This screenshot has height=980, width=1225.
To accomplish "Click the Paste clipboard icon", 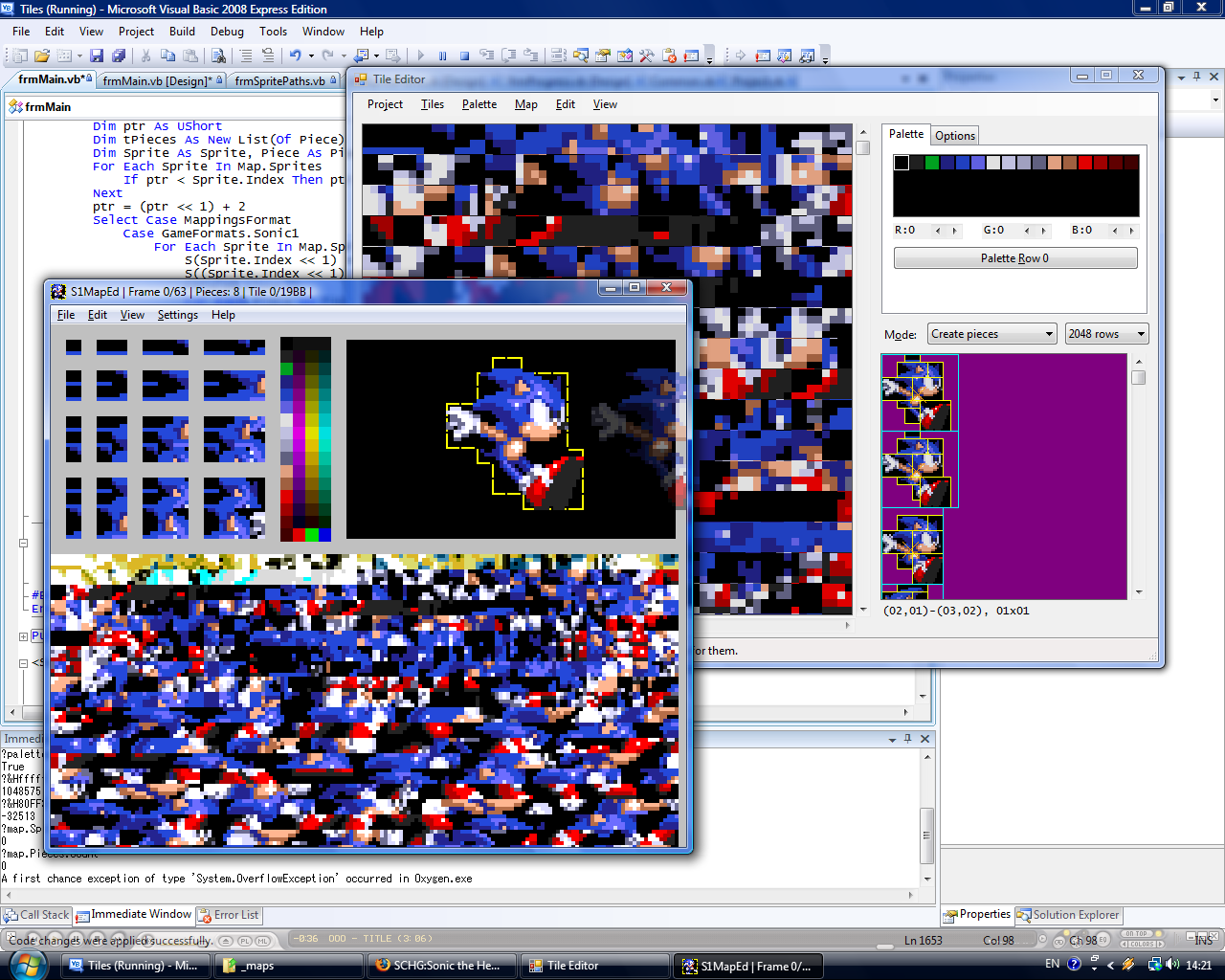I will [190, 56].
